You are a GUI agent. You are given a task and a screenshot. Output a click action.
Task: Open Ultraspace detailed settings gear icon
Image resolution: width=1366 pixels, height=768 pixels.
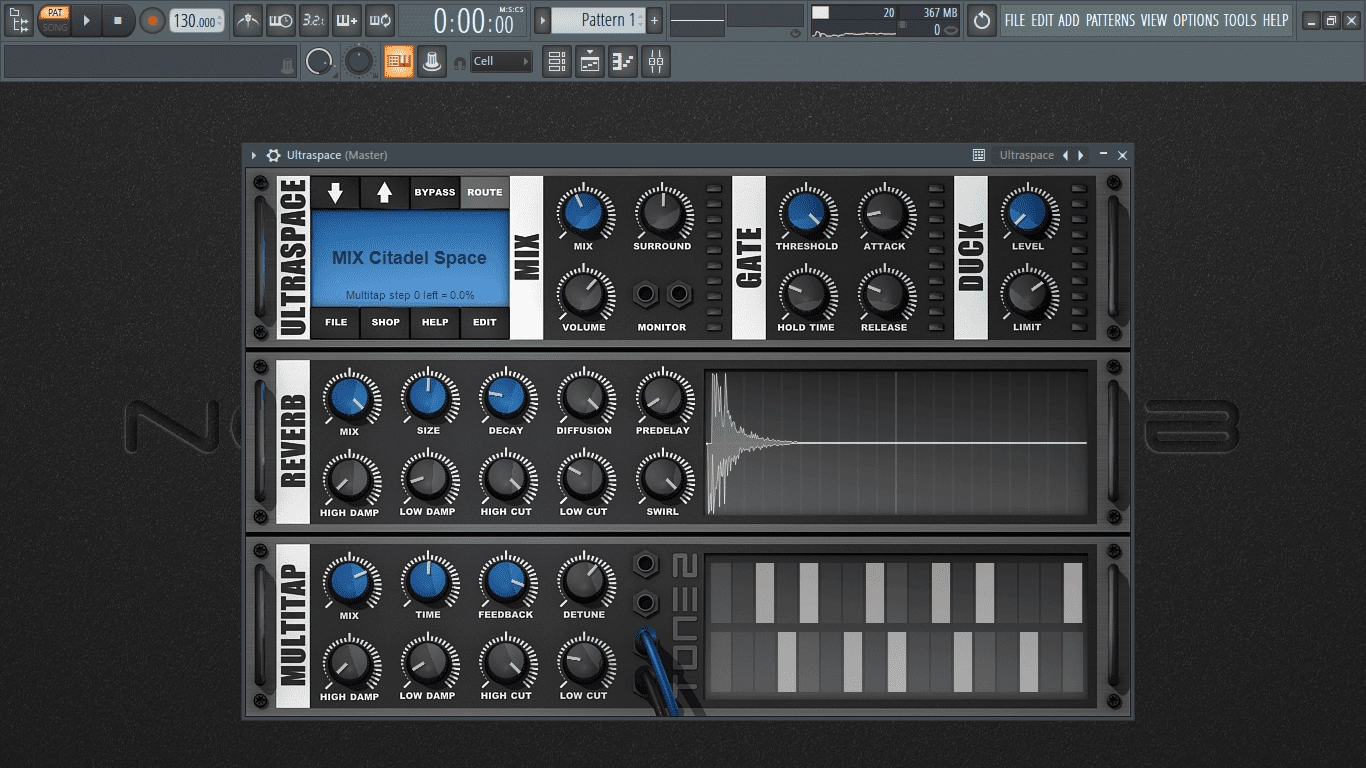(273, 155)
